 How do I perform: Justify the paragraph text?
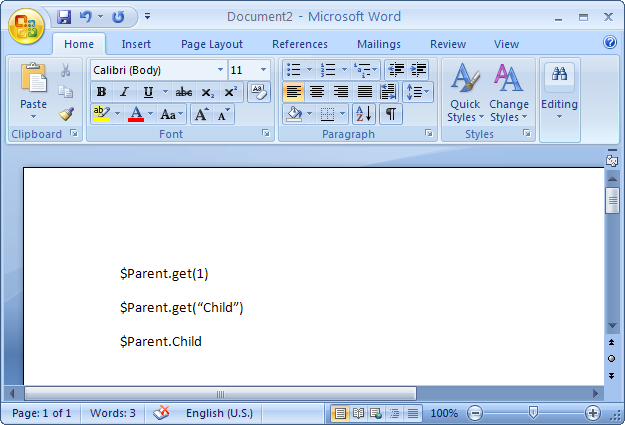[x=364, y=92]
